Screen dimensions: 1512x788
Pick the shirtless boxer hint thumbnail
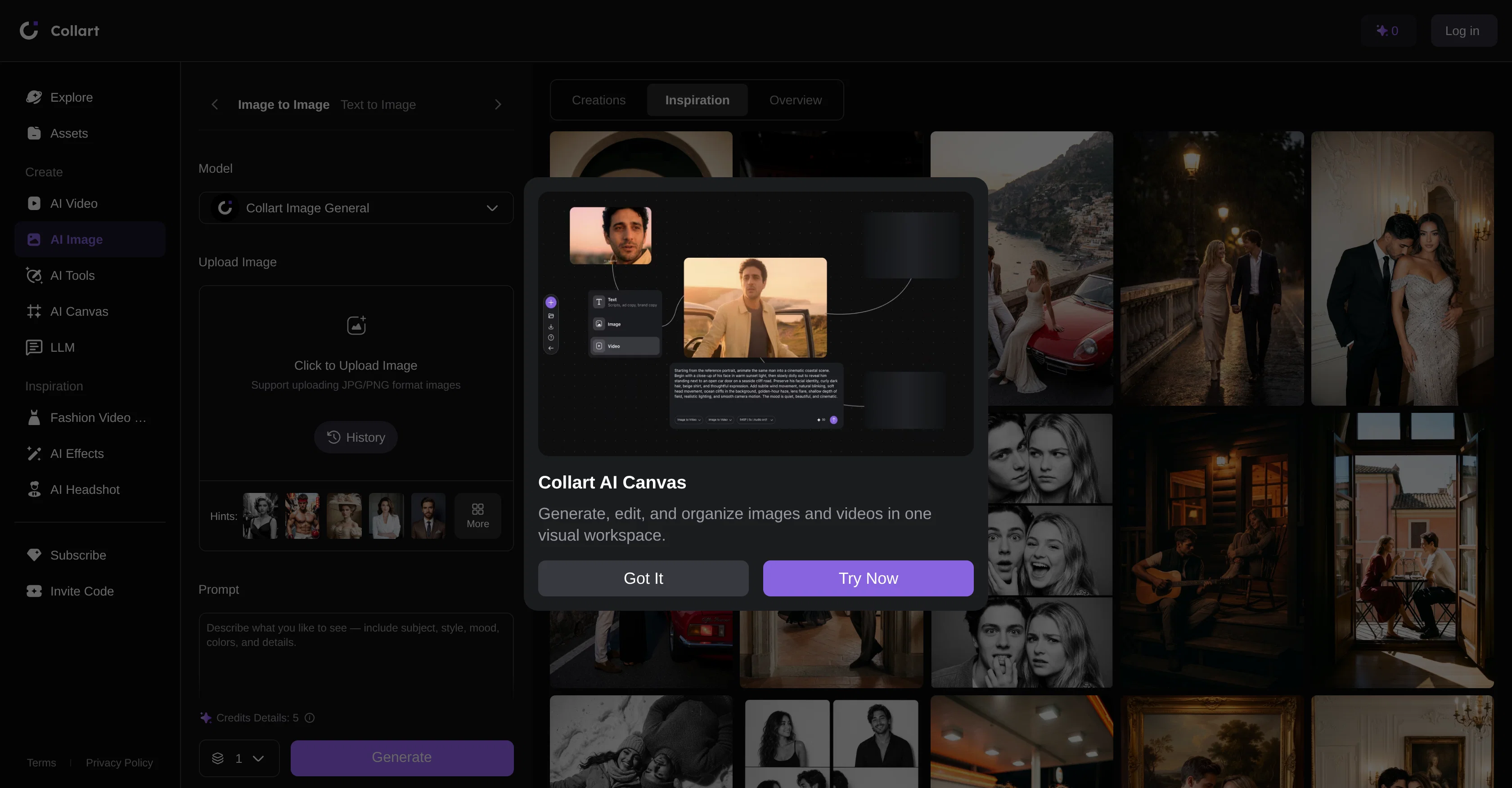pyautogui.click(x=302, y=516)
